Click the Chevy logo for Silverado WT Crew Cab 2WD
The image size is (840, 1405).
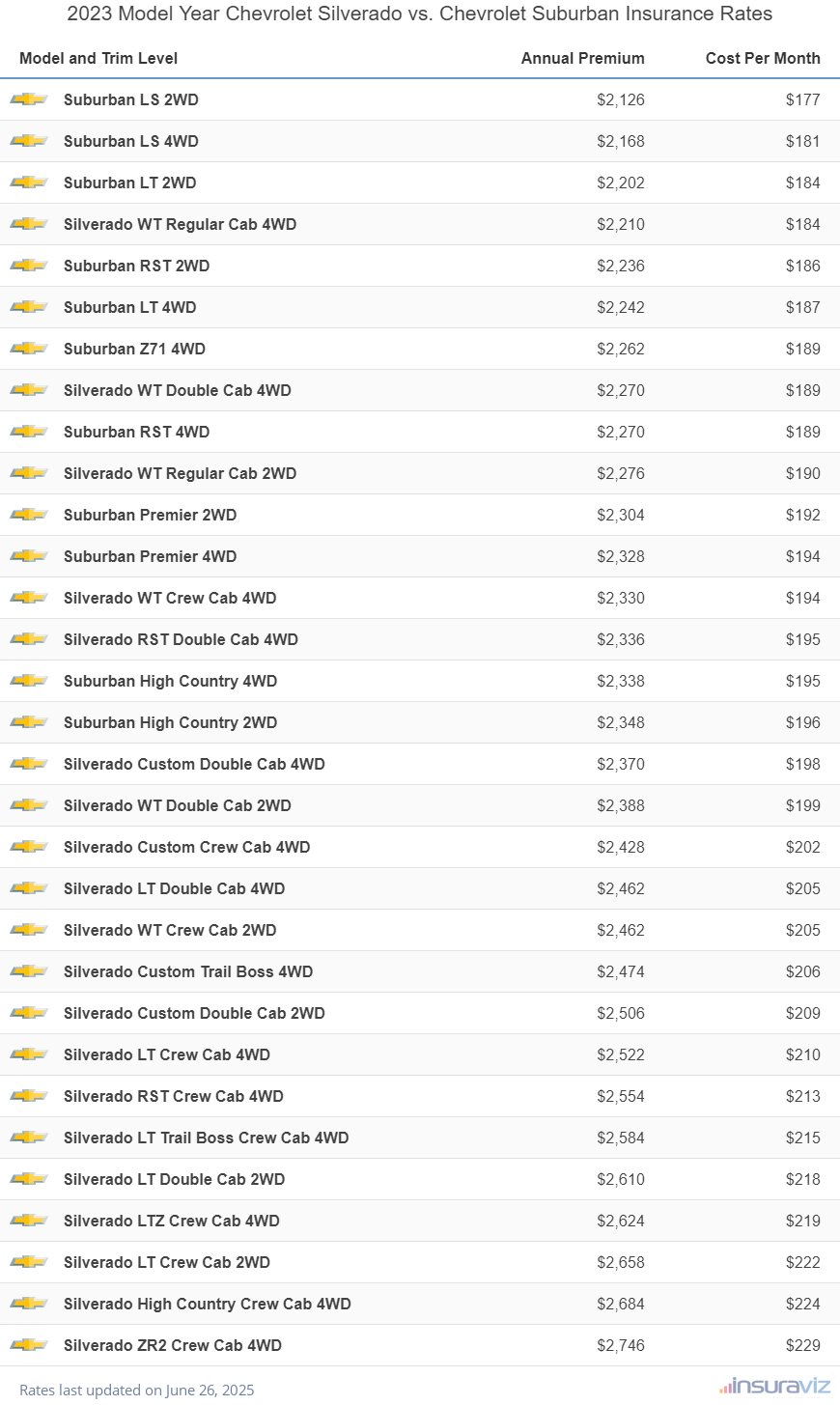point(29,930)
